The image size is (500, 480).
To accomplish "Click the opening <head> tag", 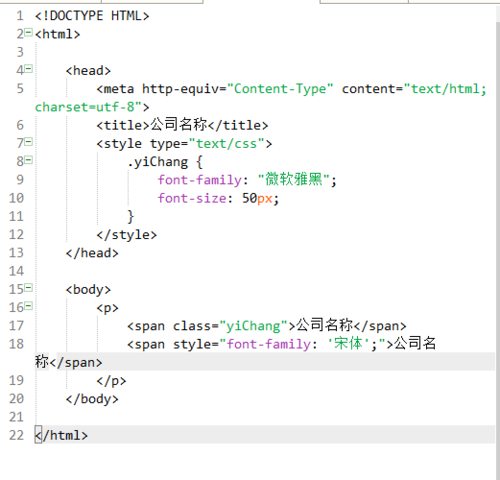I will tap(88, 71).
